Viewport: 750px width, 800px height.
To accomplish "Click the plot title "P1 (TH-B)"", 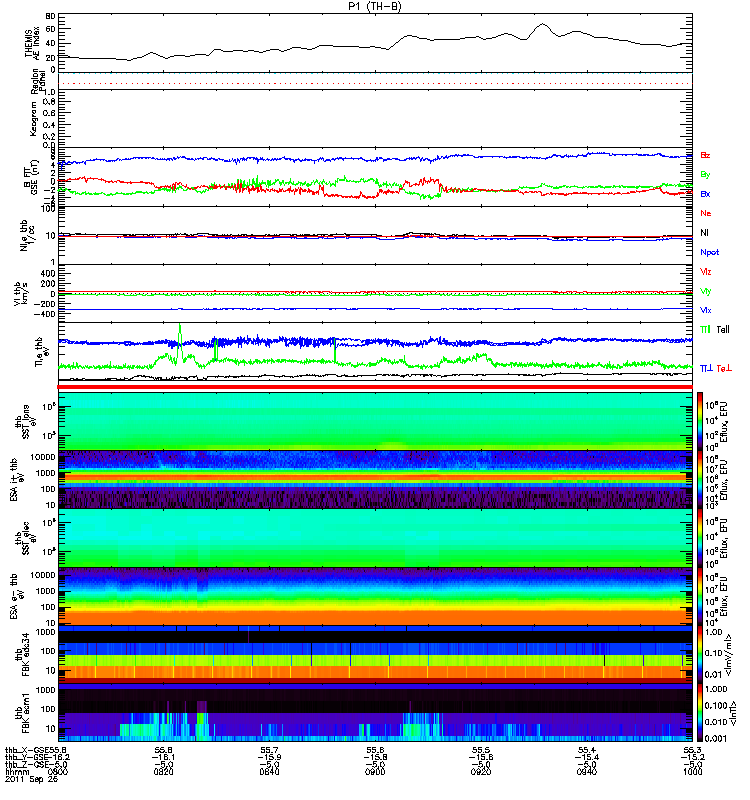I will [374, 6].
